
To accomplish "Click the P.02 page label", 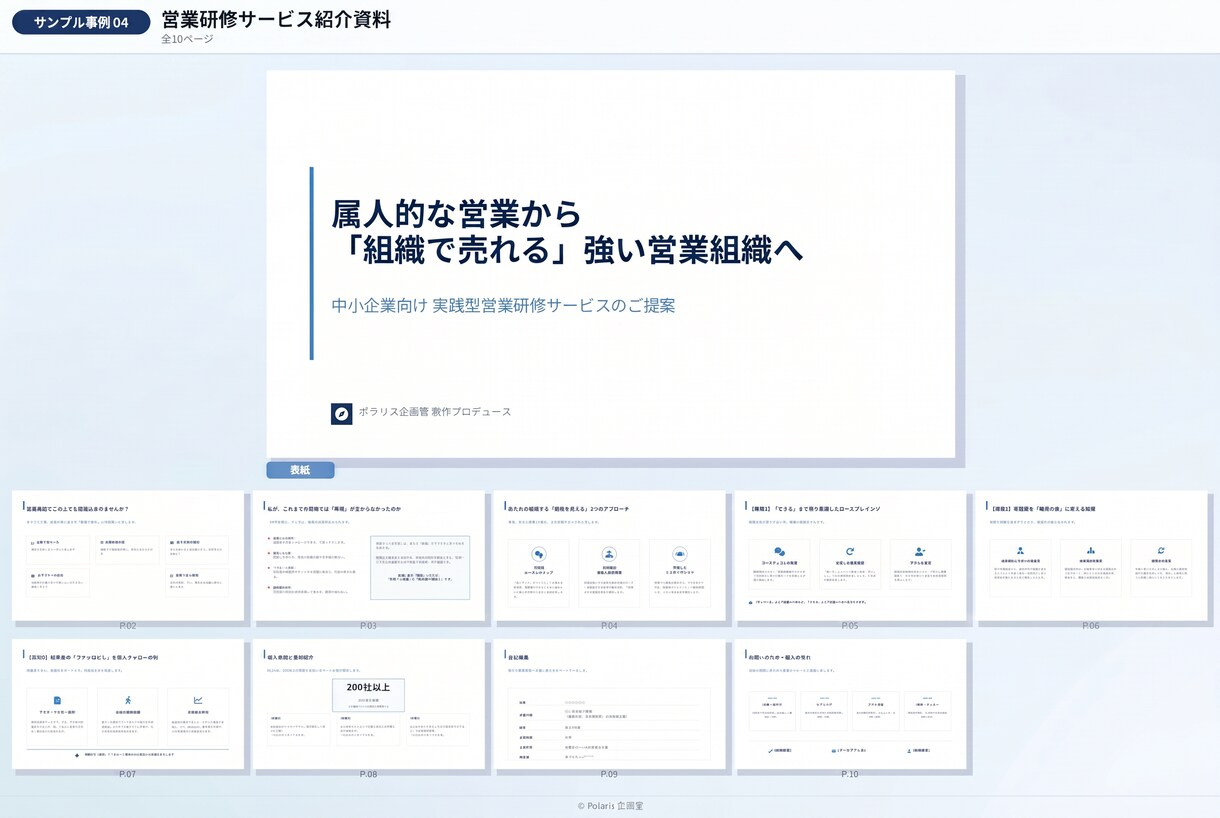I will coord(127,626).
